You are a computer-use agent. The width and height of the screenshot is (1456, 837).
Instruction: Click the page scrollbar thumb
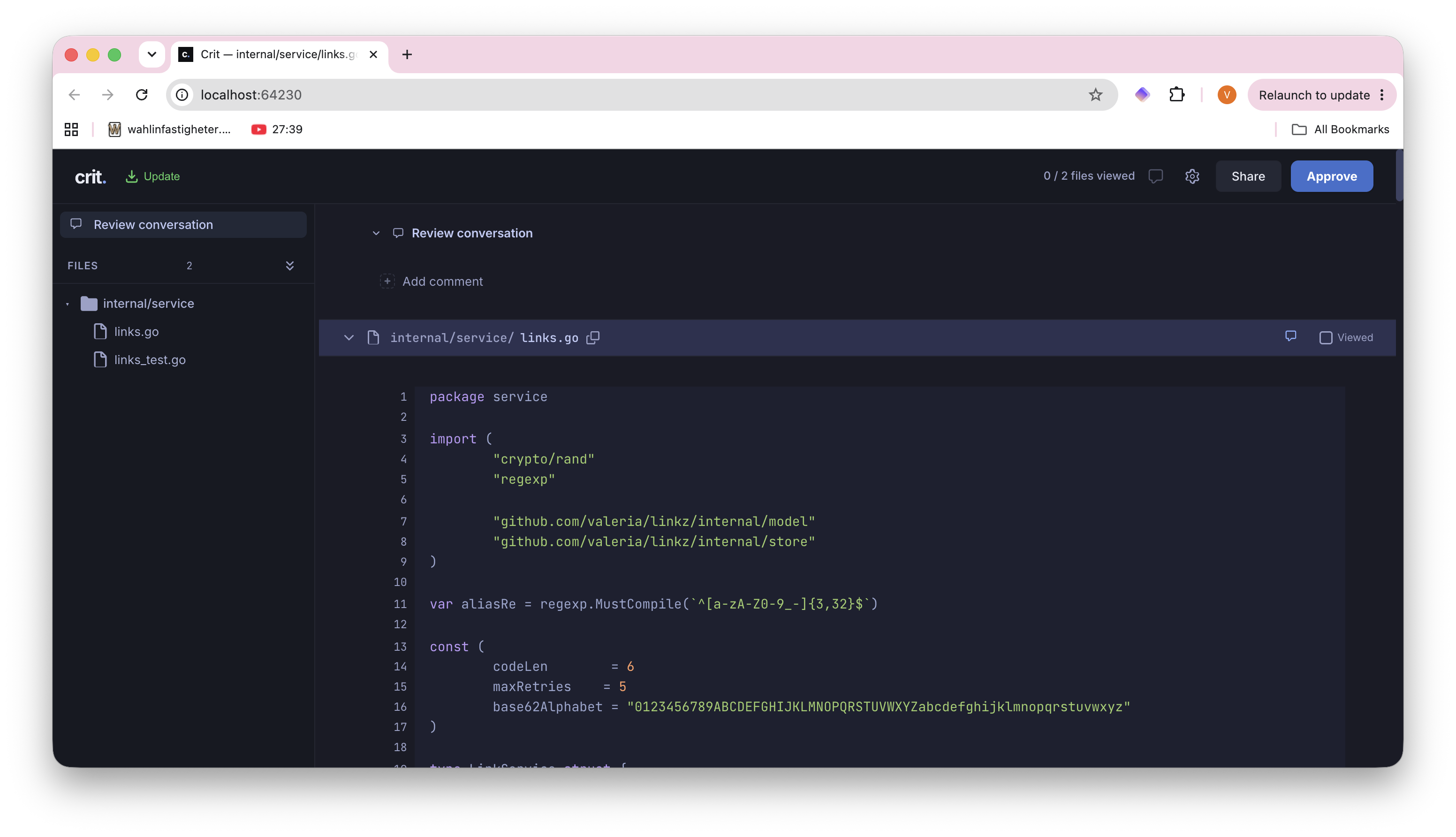pyautogui.click(x=1399, y=175)
